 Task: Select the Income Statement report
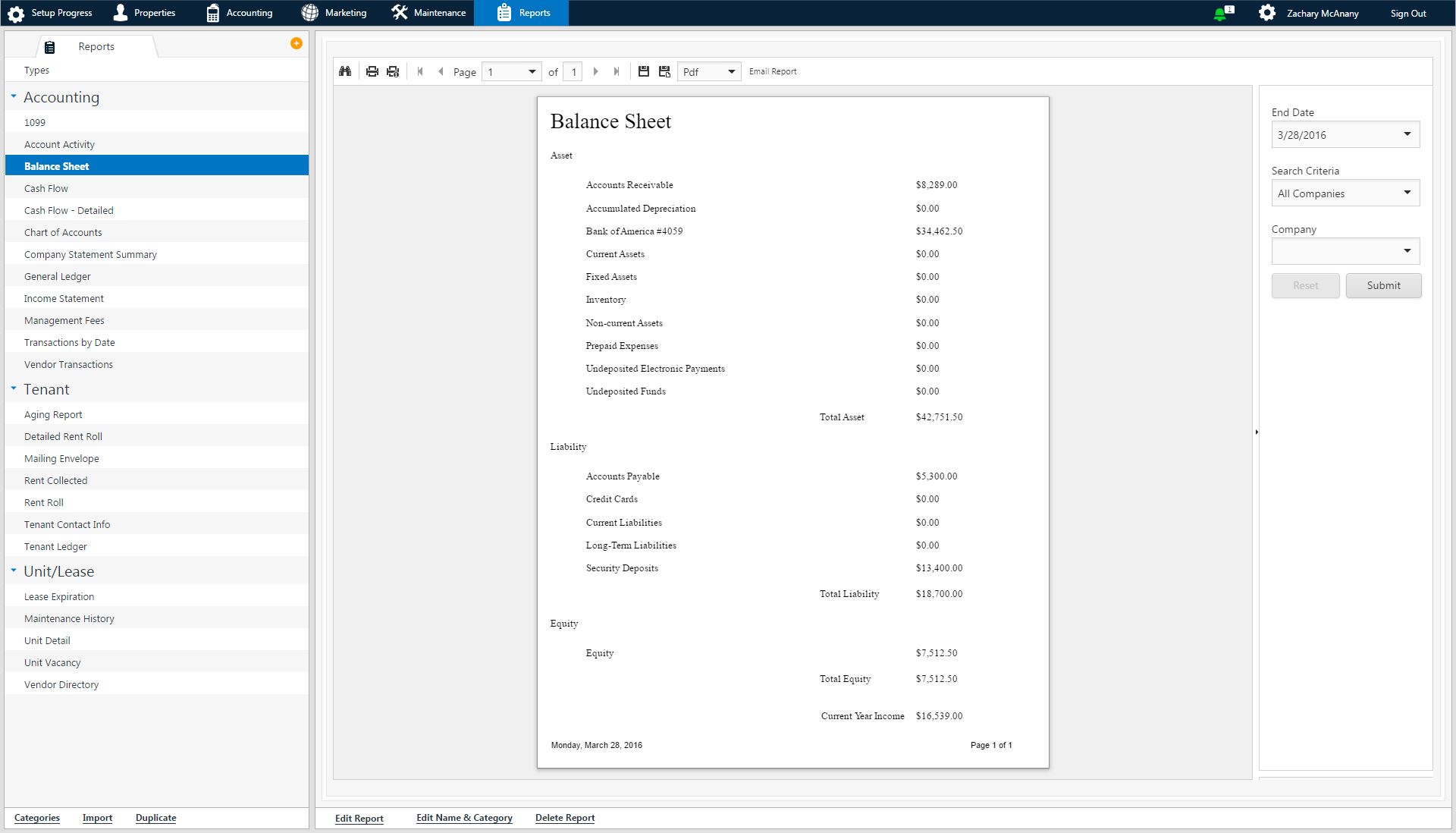[x=64, y=298]
